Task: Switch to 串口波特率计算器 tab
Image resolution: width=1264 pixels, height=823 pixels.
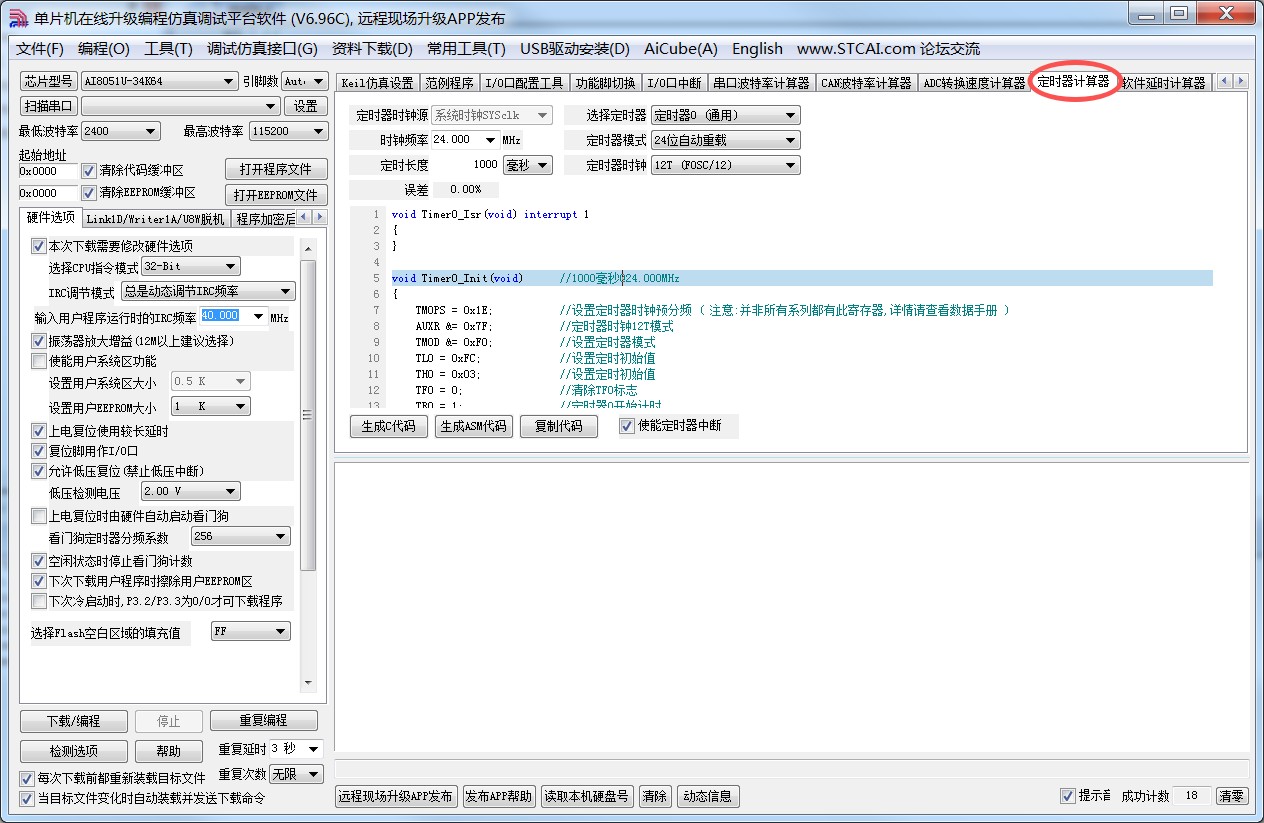Action: (x=761, y=83)
